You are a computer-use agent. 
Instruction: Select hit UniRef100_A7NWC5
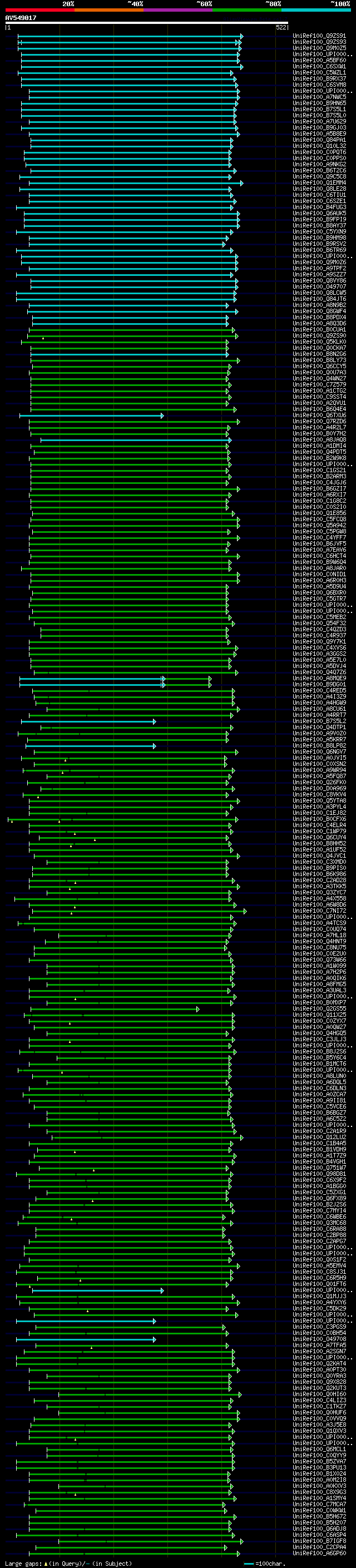pos(319,97)
